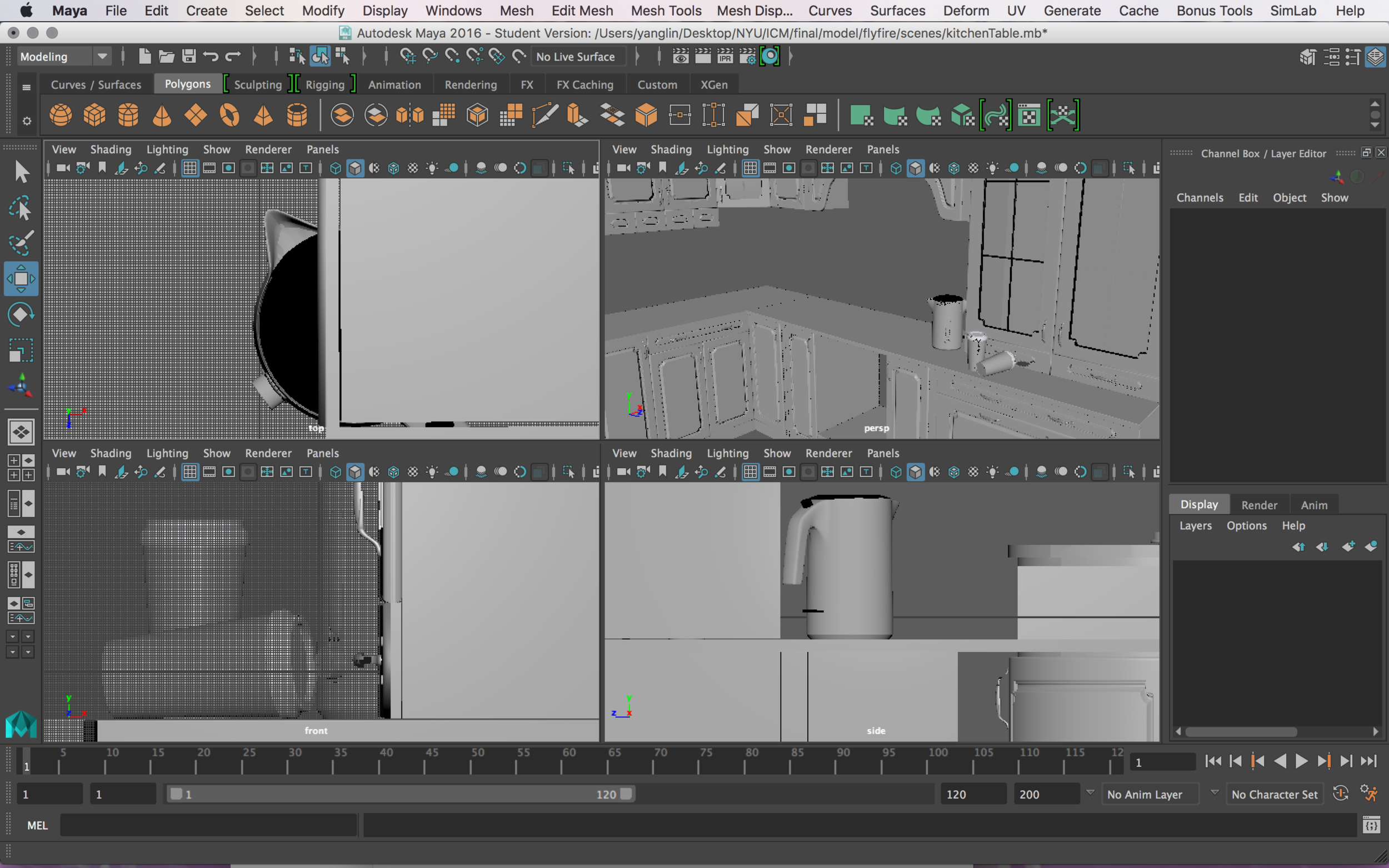Open the Mesh Tools menu
The width and height of the screenshot is (1389, 868).
tap(666, 11)
